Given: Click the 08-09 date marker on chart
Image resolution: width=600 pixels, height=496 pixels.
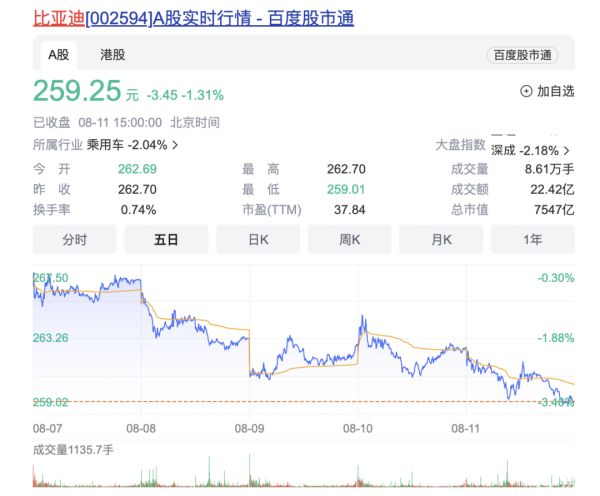Looking at the screenshot, I should click(x=249, y=427).
